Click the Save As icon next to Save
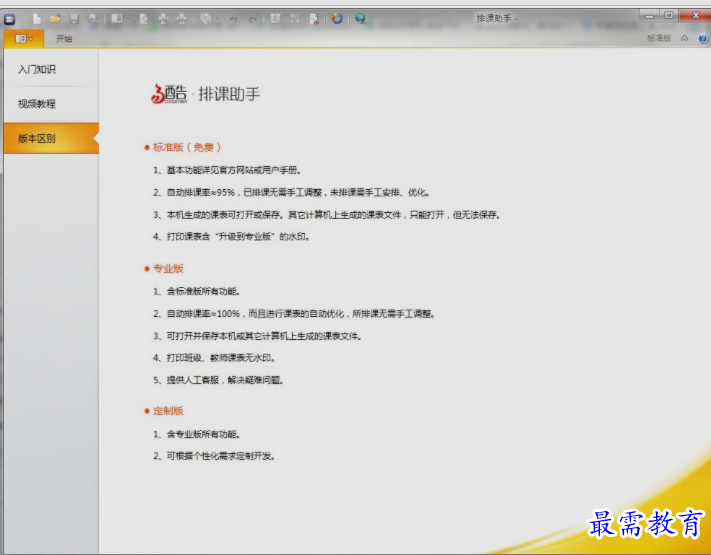This screenshot has height=555, width=711. coord(93,19)
